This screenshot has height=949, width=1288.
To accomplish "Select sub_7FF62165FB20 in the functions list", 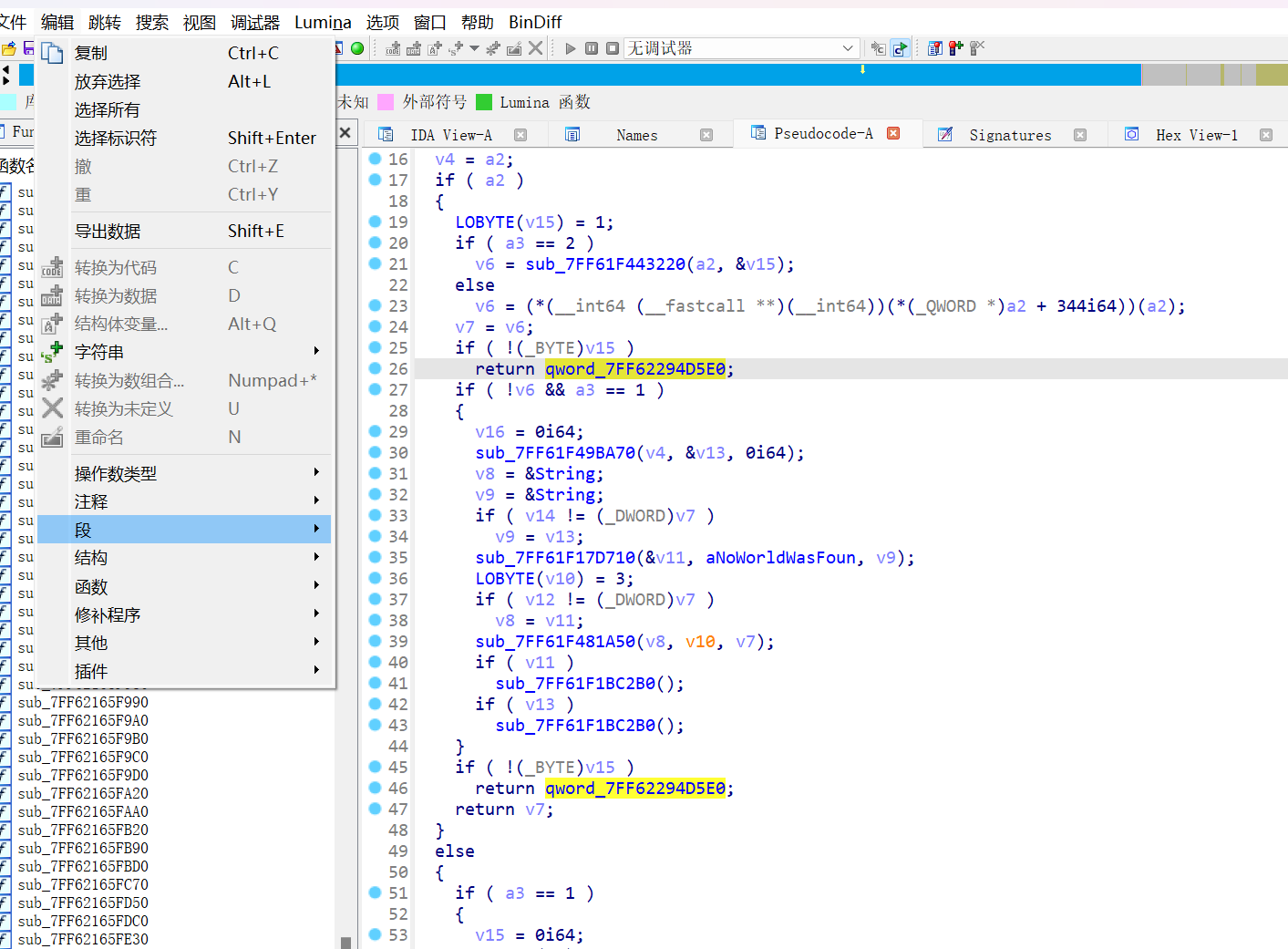I will [83, 830].
